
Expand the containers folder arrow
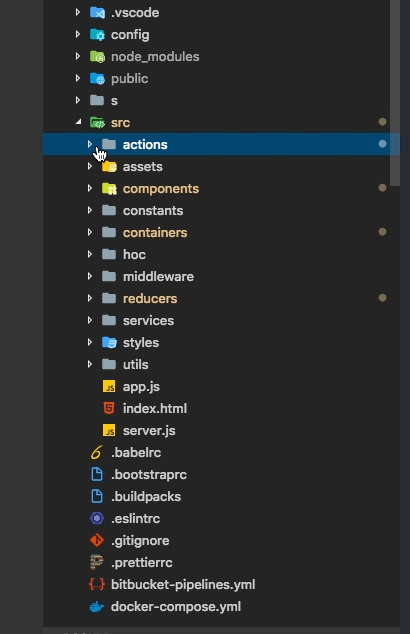pos(90,232)
